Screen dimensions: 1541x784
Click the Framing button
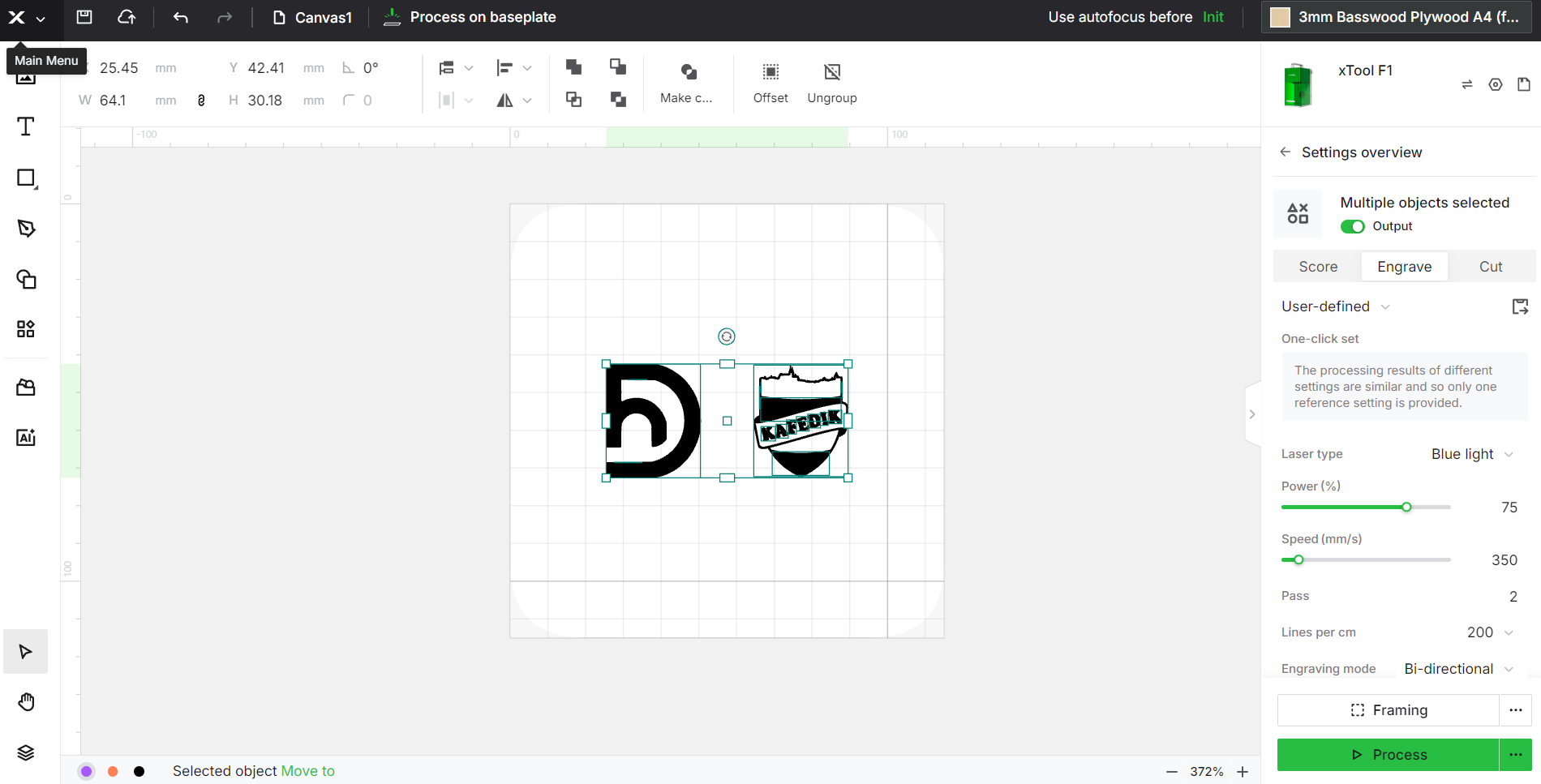pyautogui.click(x=1388, y=710)
